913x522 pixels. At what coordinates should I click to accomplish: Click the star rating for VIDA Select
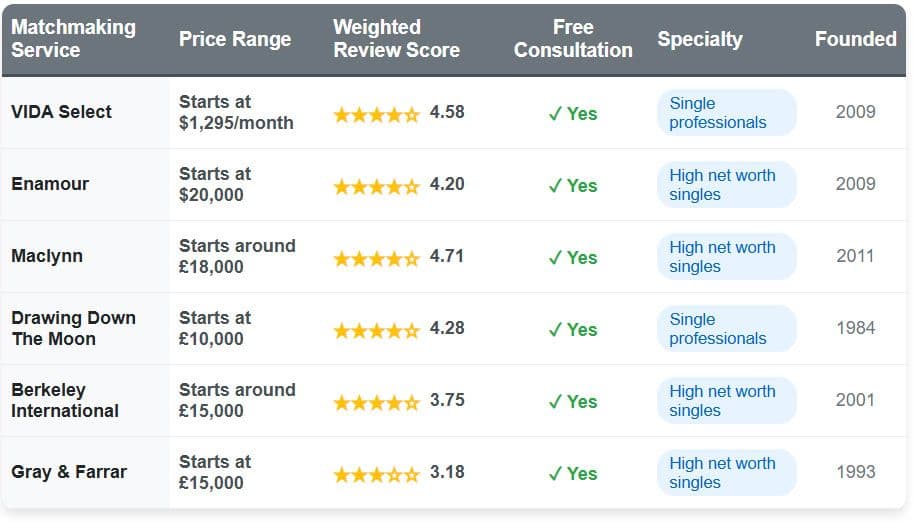click(376, 114)
